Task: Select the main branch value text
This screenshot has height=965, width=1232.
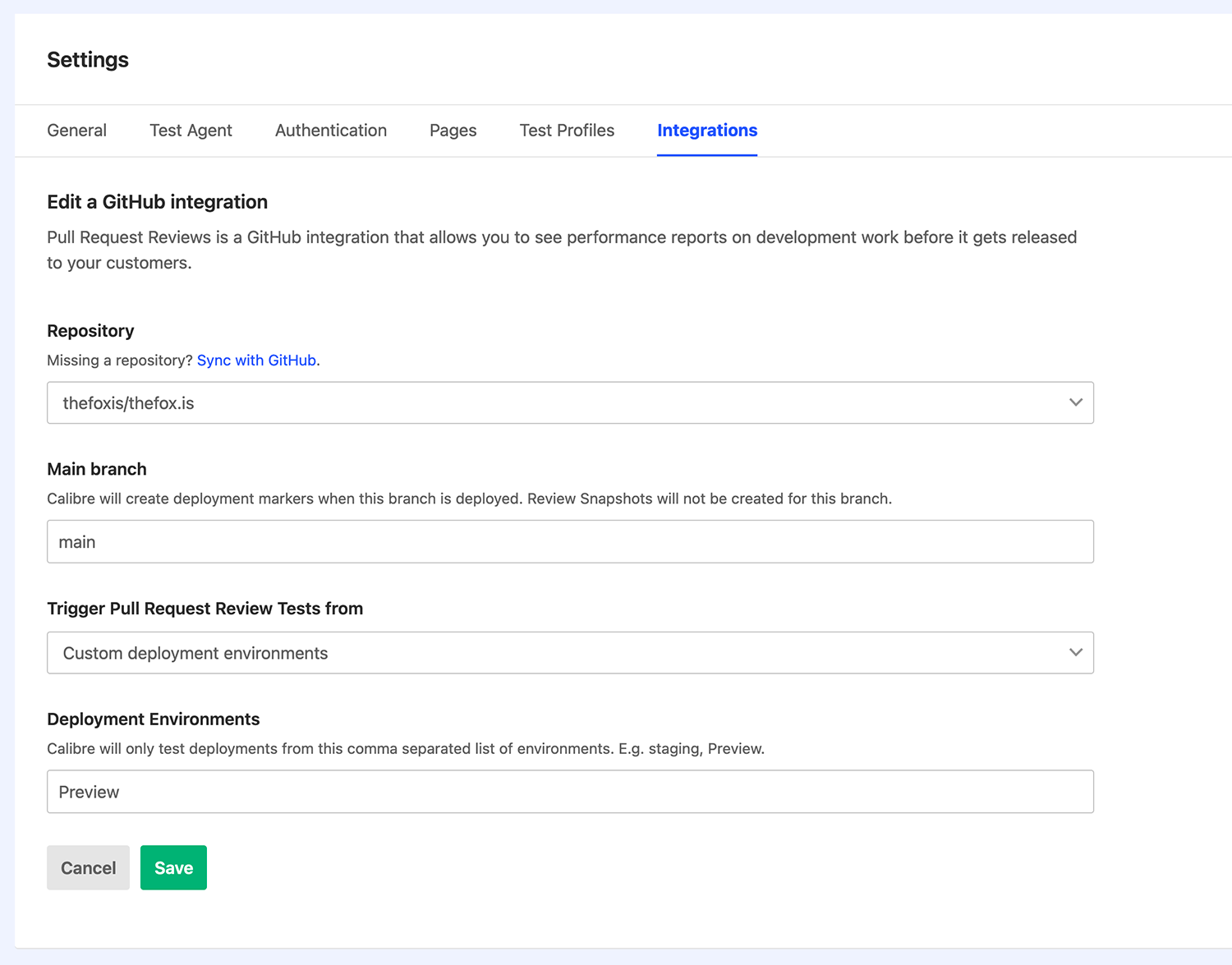Action: click(76, 541)
